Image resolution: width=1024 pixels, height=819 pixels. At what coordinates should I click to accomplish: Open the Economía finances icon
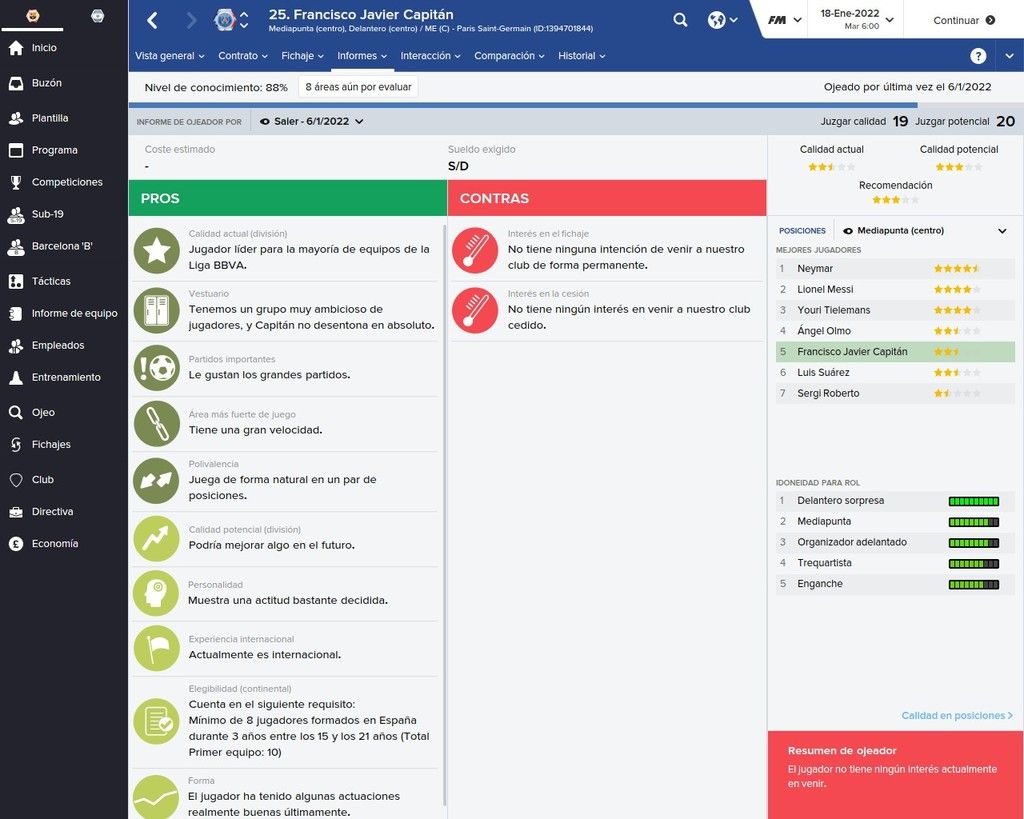(x=16, y=543)
